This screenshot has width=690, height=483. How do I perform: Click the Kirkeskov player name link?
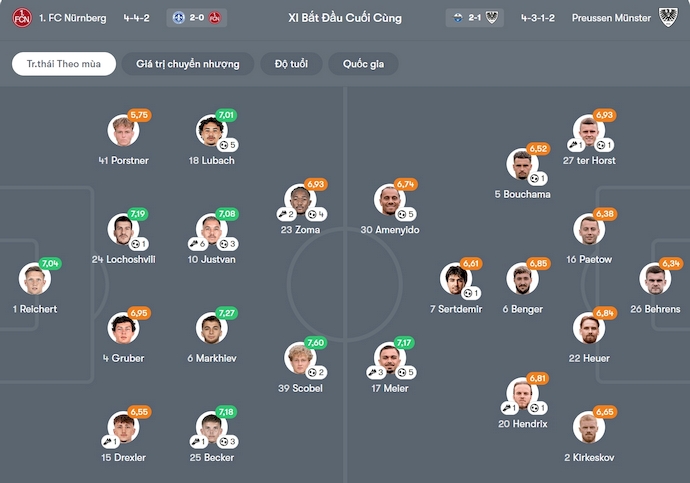point(589,457)
